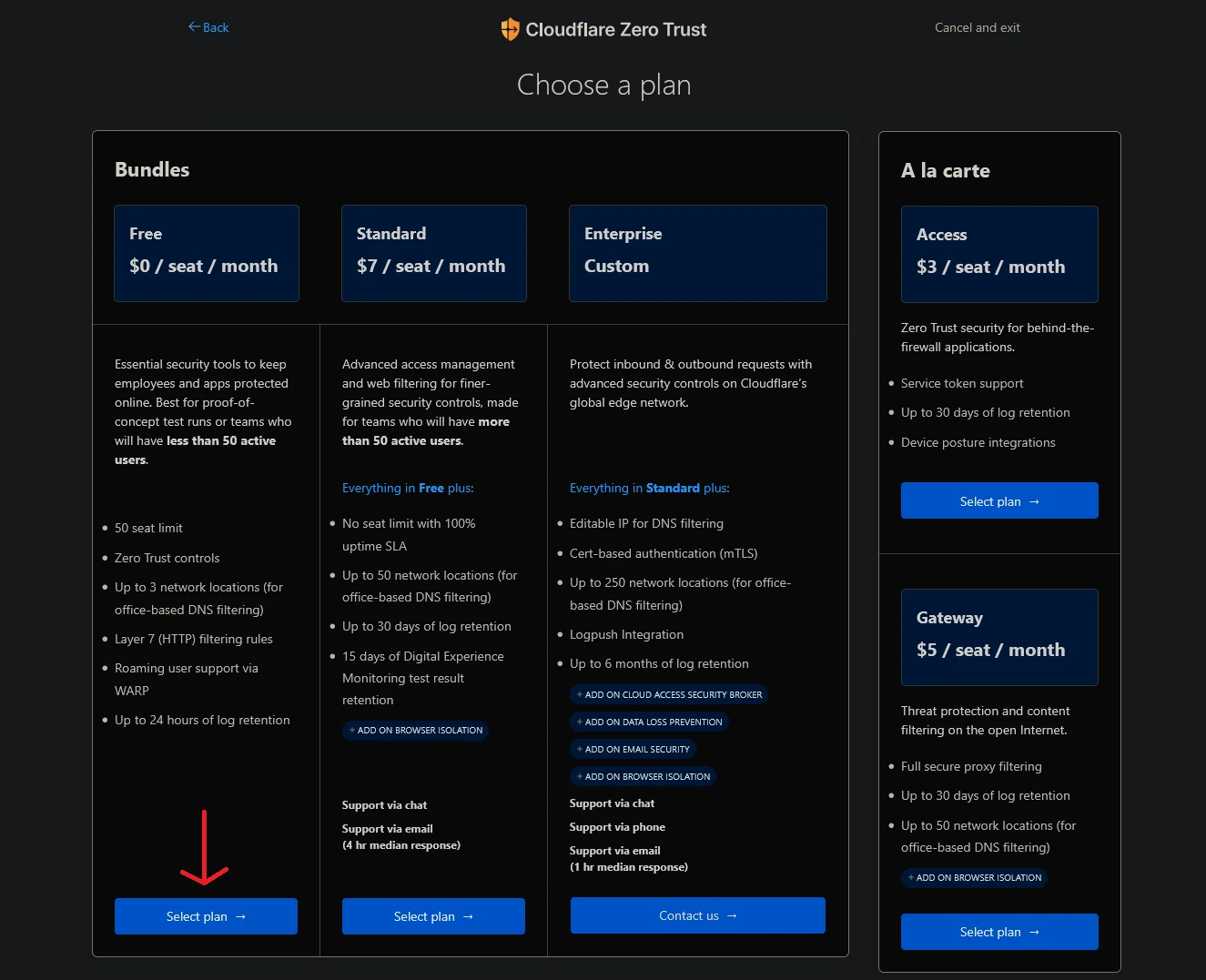Click 'Threat protection and content filtering' description

point(985,720)
